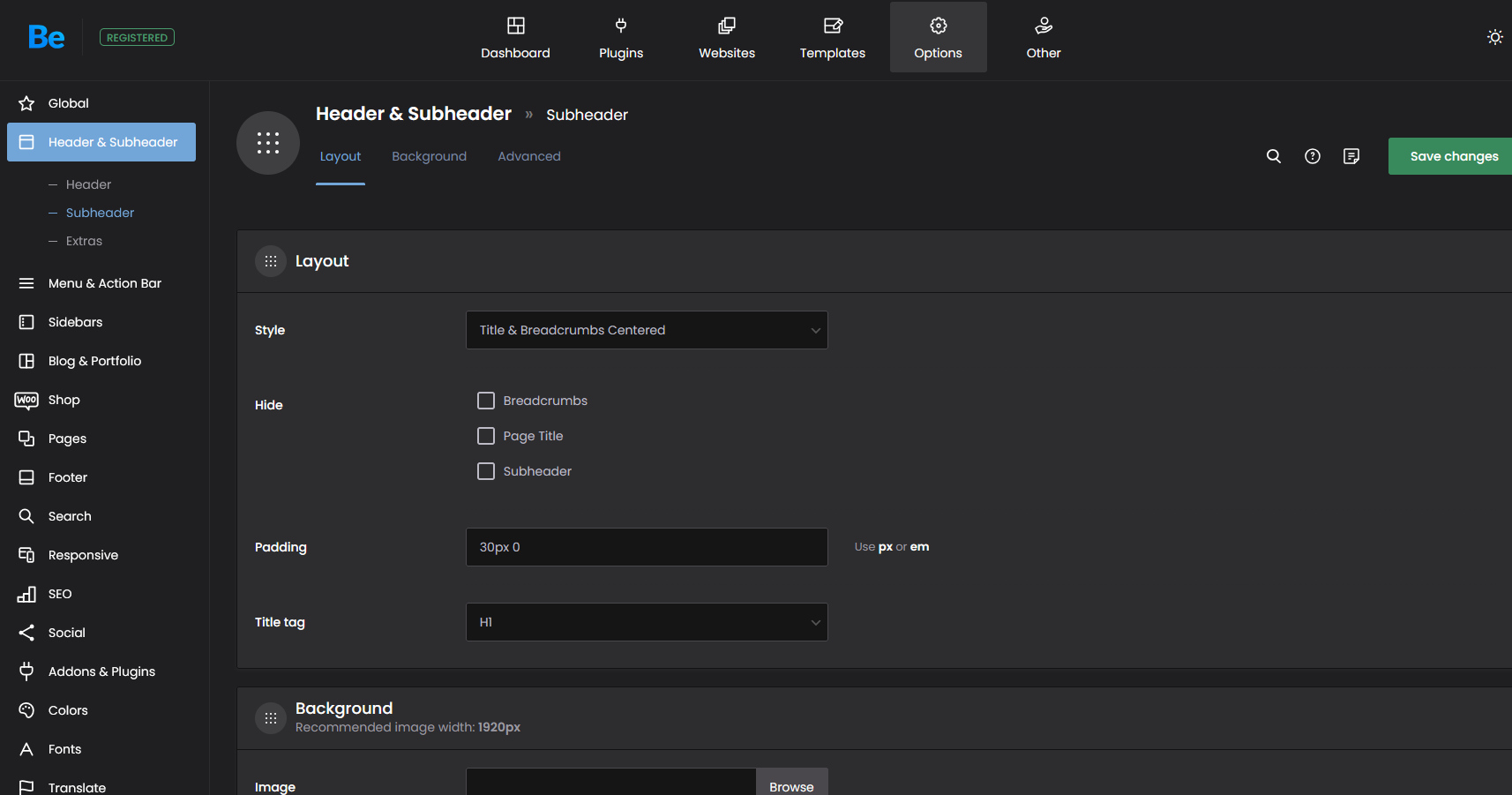The image size is (1512, 795).
Task: Click the large grid circle icon
Action: click(268, 143)
